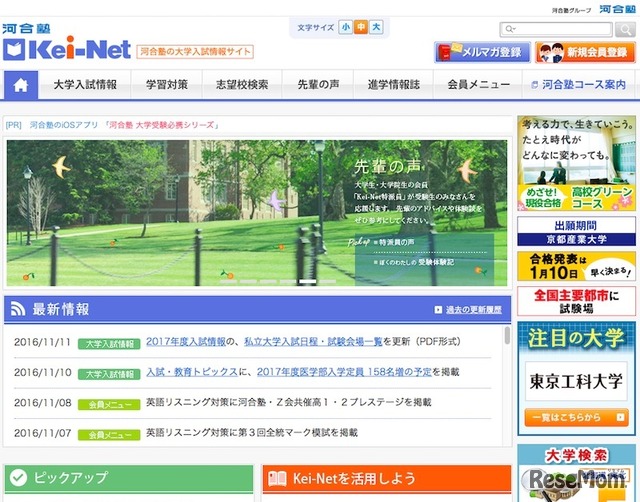This screenshot has height=502, width=640.
Task: Click 大学入試情報 tag on 2016/11/11 row
Action: [x=109, y=344]
